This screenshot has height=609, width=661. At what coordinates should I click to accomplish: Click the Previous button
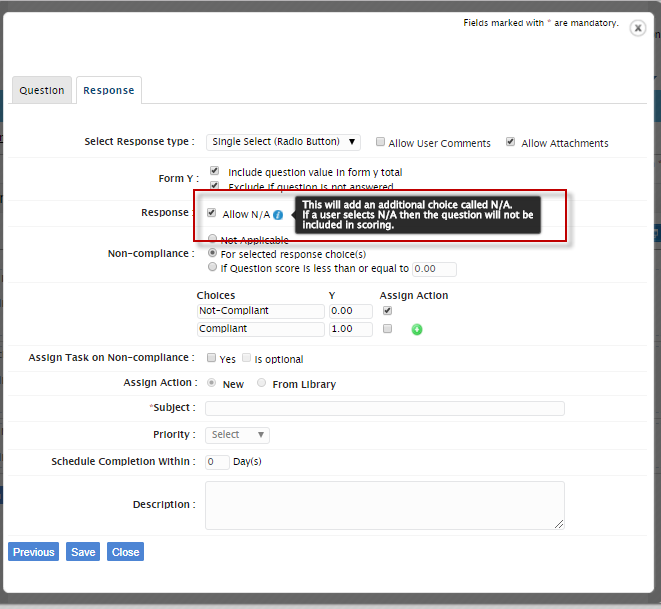[x=34, y=552]
